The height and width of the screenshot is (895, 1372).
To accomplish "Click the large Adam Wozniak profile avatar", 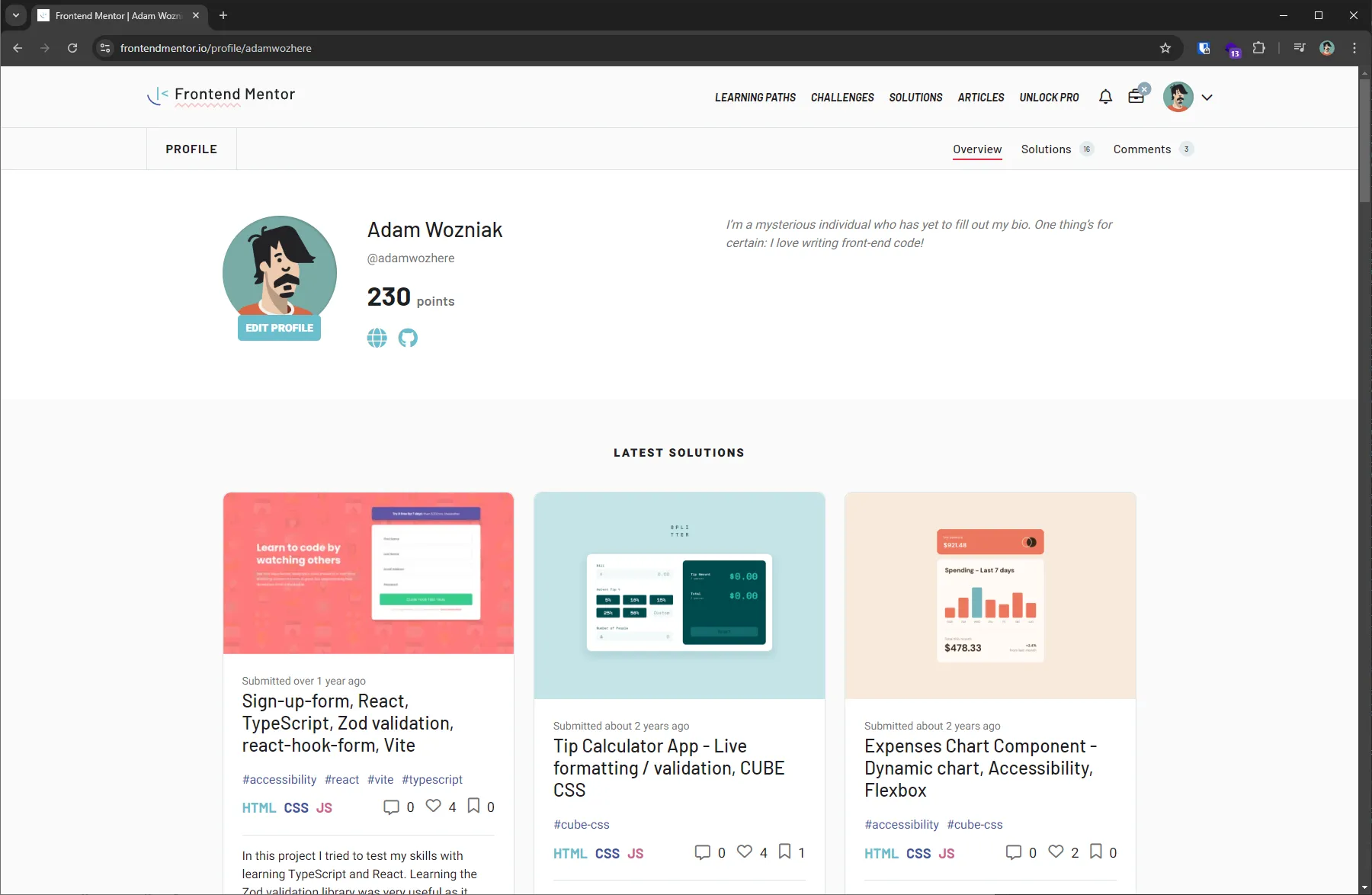I will click(279, 267).
